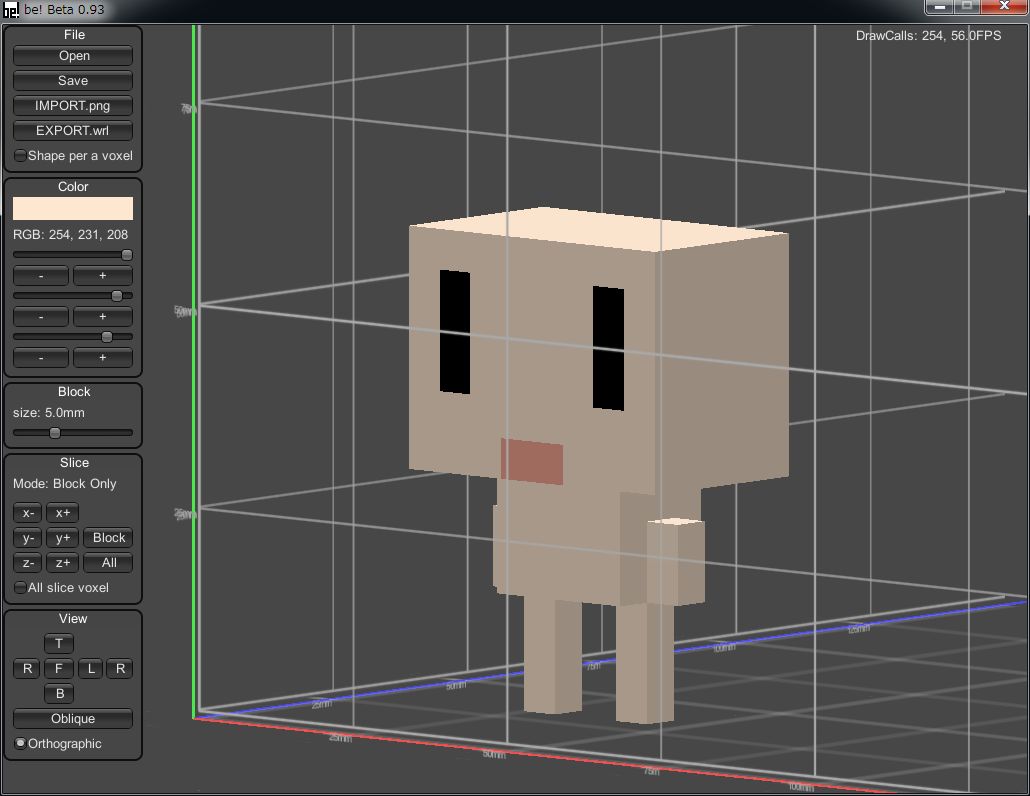This screenshot has height=796, width=1030.
Task: Click the x+ slice button
Action: 62,513
